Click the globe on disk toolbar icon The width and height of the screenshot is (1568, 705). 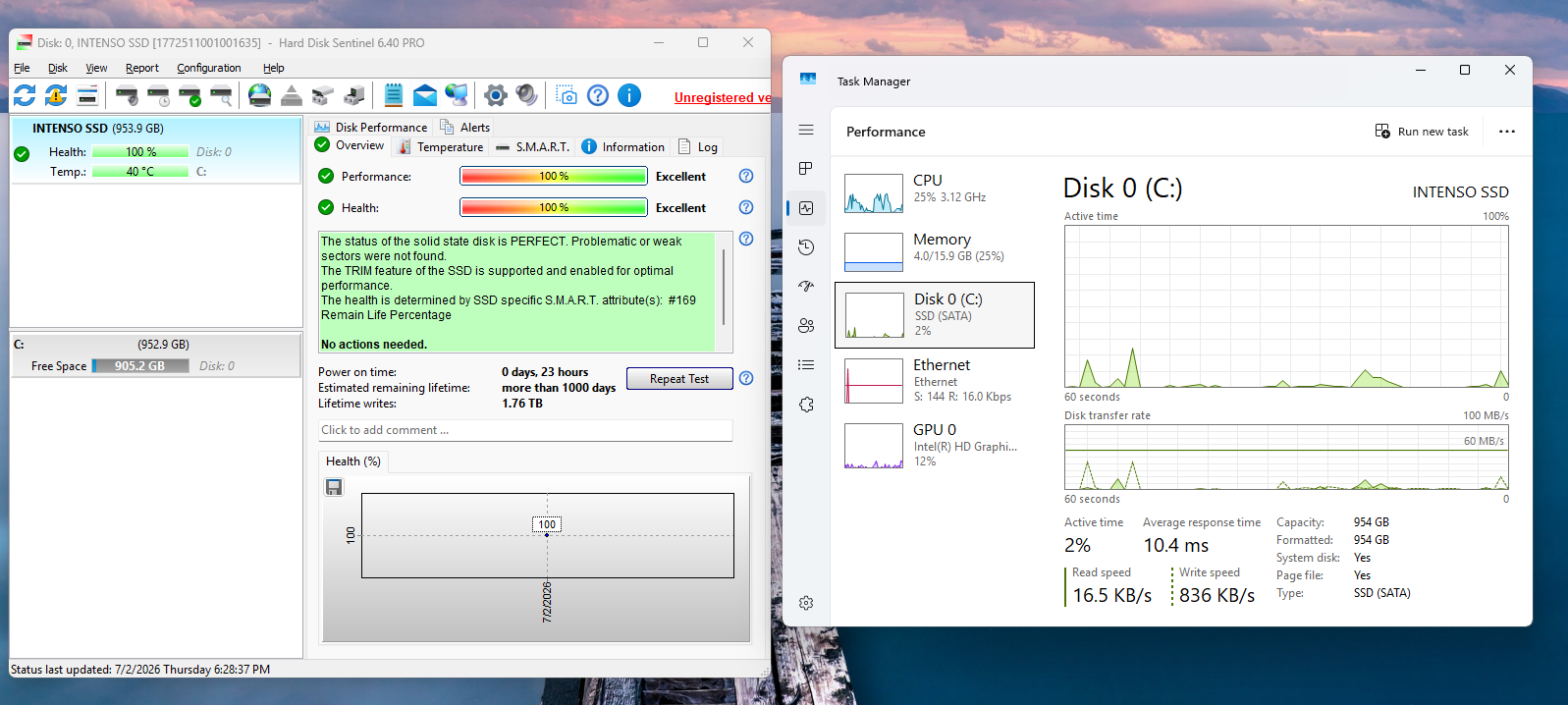click(259, 95)
